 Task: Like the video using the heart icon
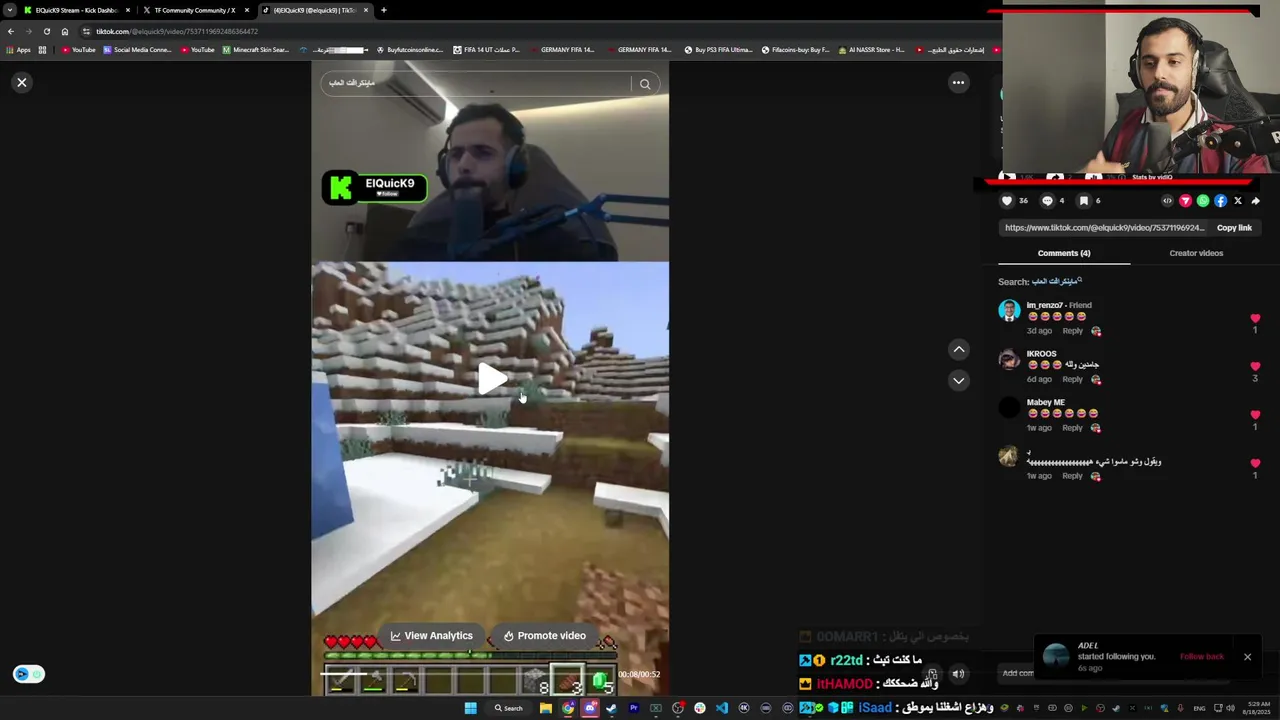[1007, 201]
